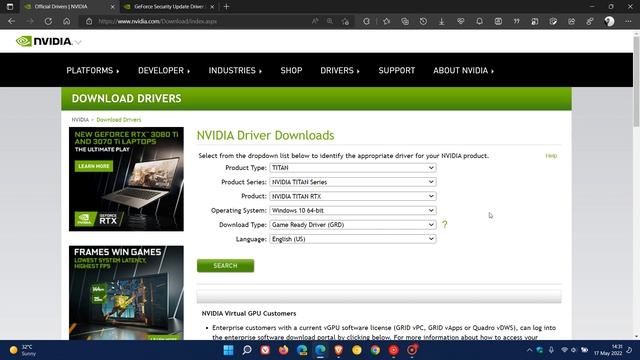The height and width of the screenshot is (360, 640).
Task: Launch Firefox from the taskbar
Action: tap(283, 350)
